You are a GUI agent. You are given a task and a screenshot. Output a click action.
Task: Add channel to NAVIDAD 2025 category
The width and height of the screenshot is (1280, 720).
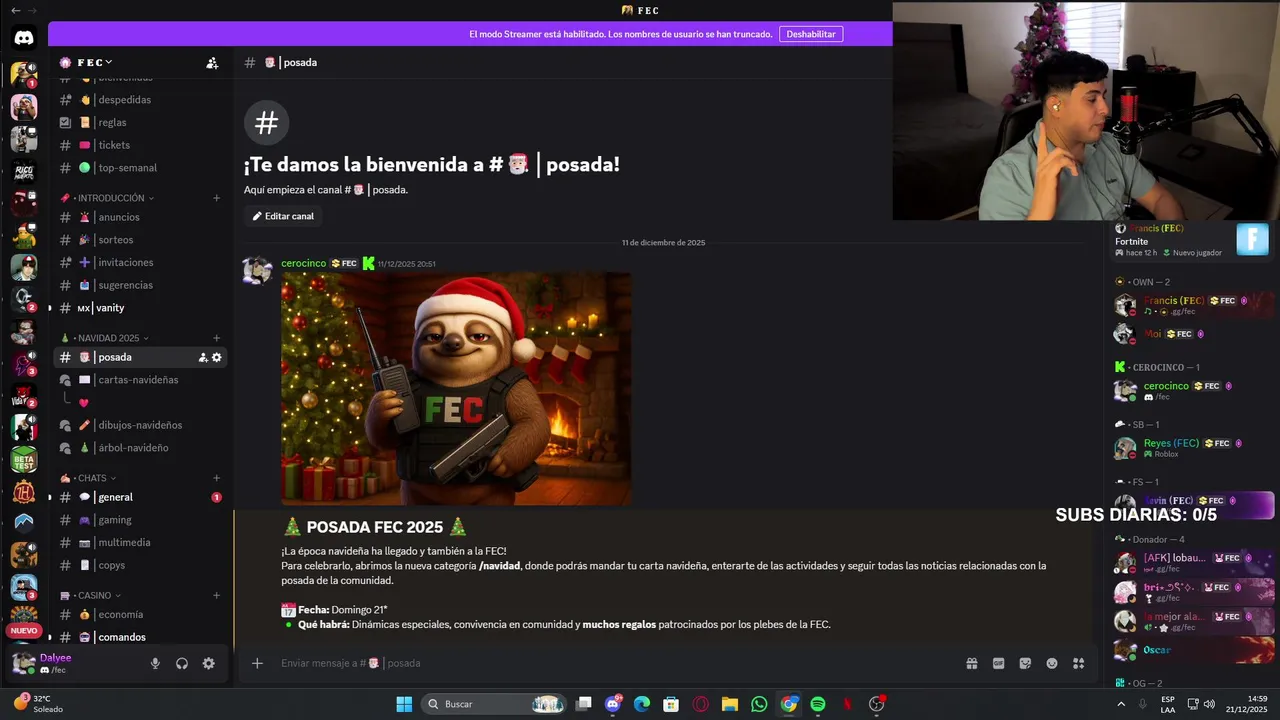click(x=216, y=338)
